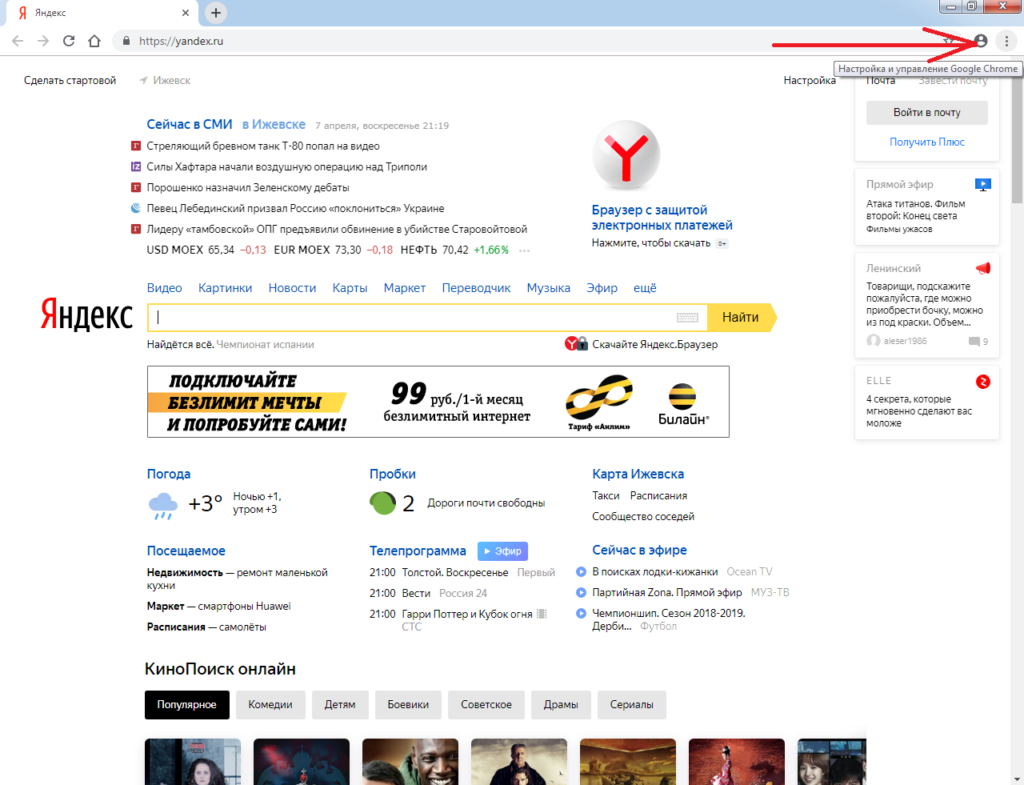1024x785 pixels.
Task: Open the Маркет service tab
Action: (x=404, y=288)
